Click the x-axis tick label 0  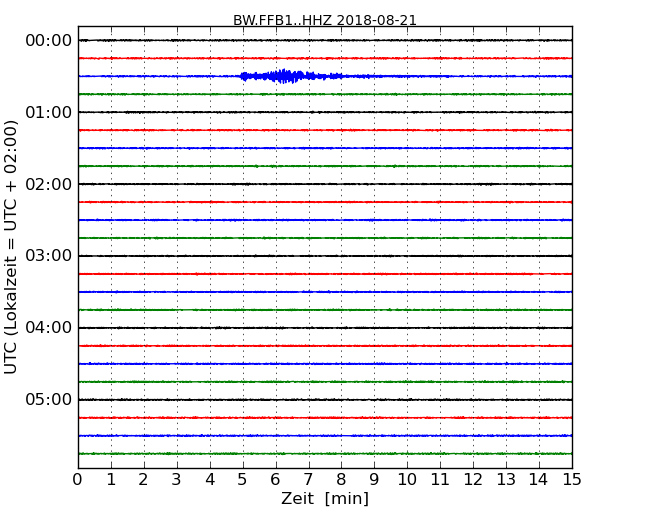point(78,480)
